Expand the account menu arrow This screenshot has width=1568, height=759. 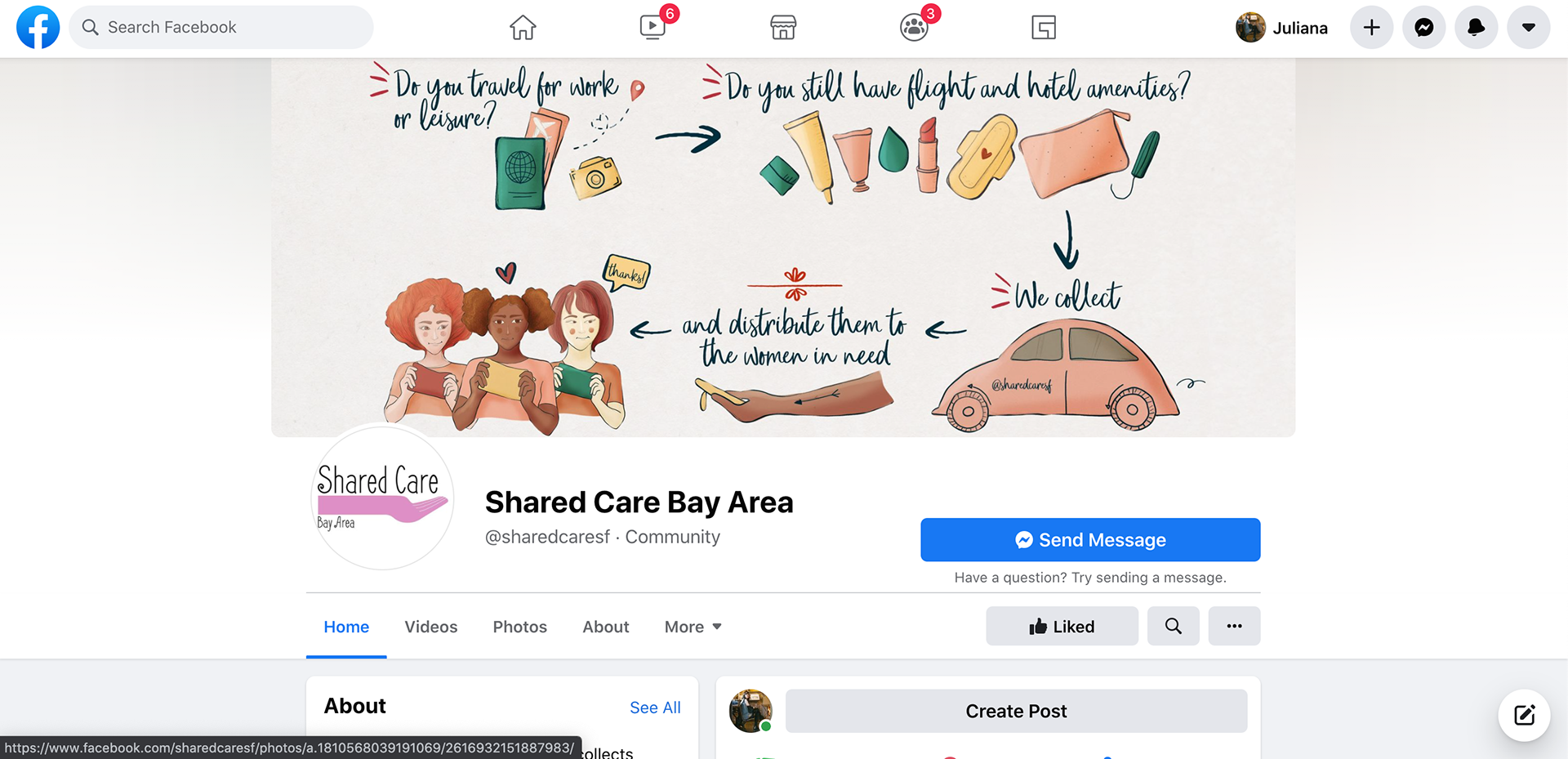coord(1529,28)
